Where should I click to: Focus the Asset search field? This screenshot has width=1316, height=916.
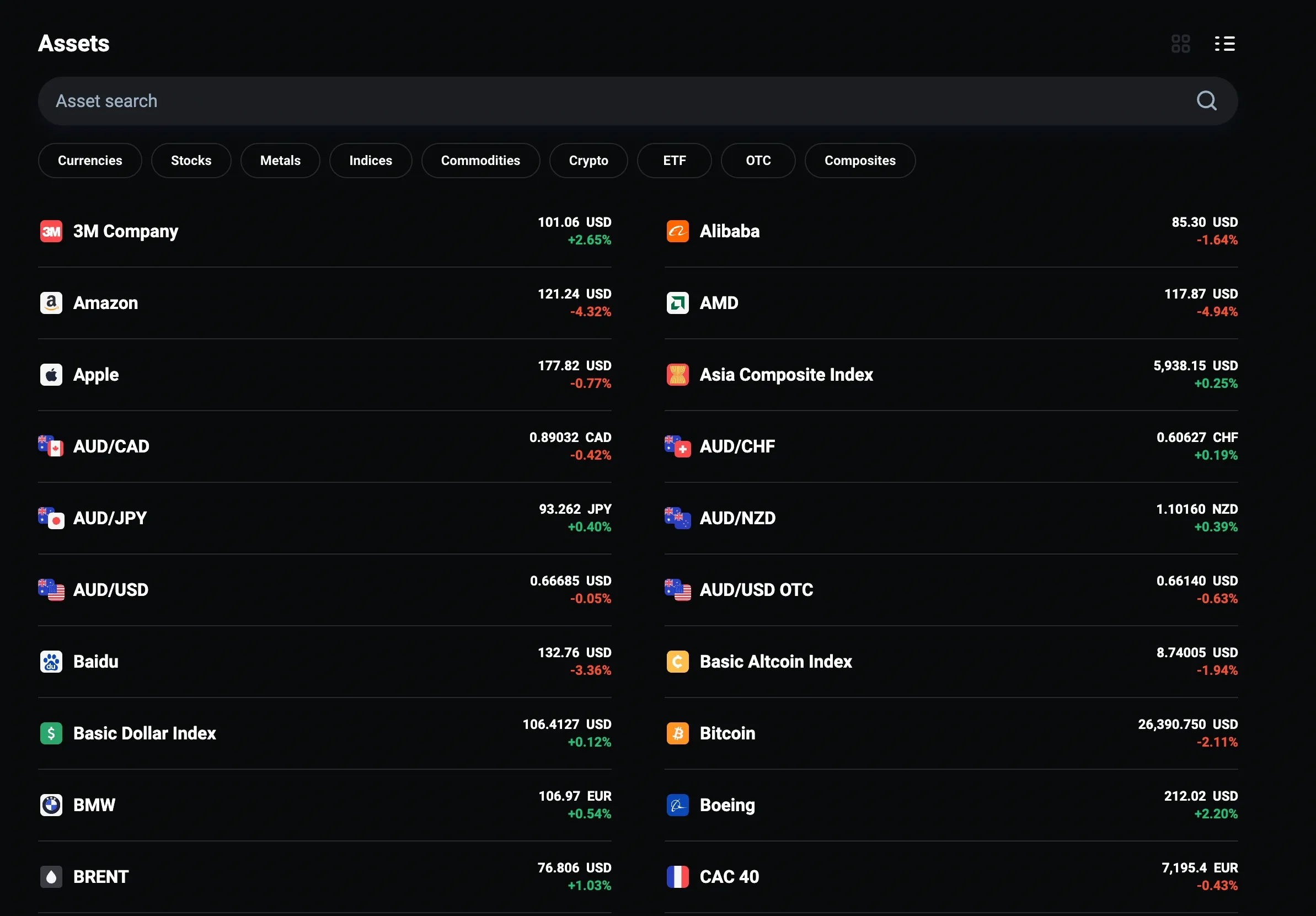(x=638, y=101)
